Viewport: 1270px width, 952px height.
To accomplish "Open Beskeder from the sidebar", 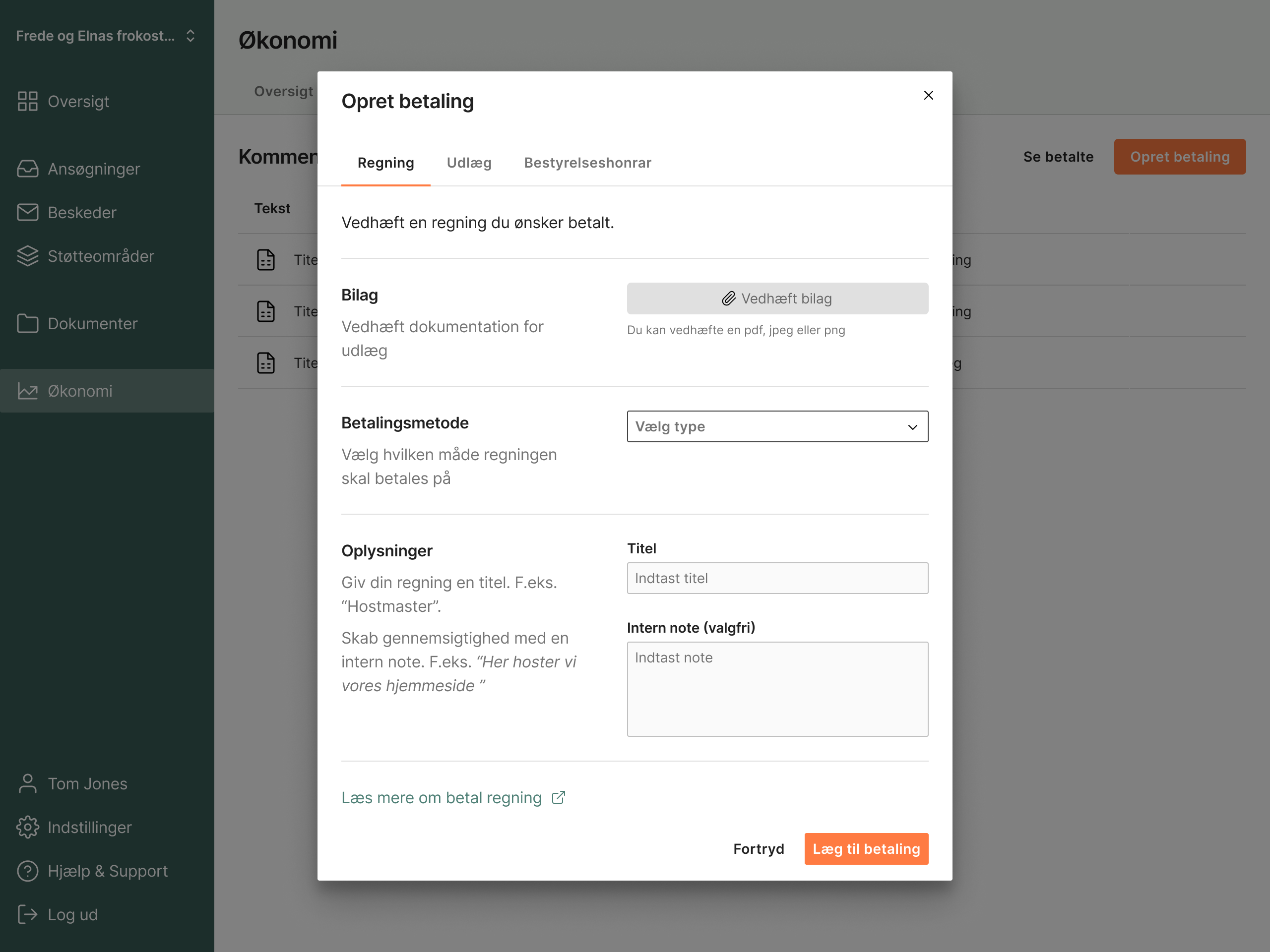I will (x=81, y=212).
